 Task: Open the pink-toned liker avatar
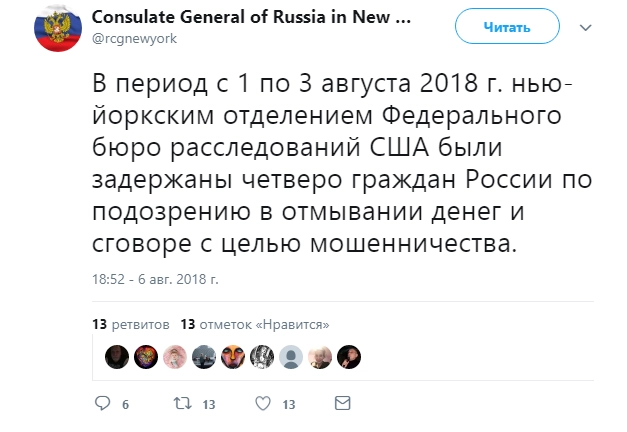[x=175, y=356]
